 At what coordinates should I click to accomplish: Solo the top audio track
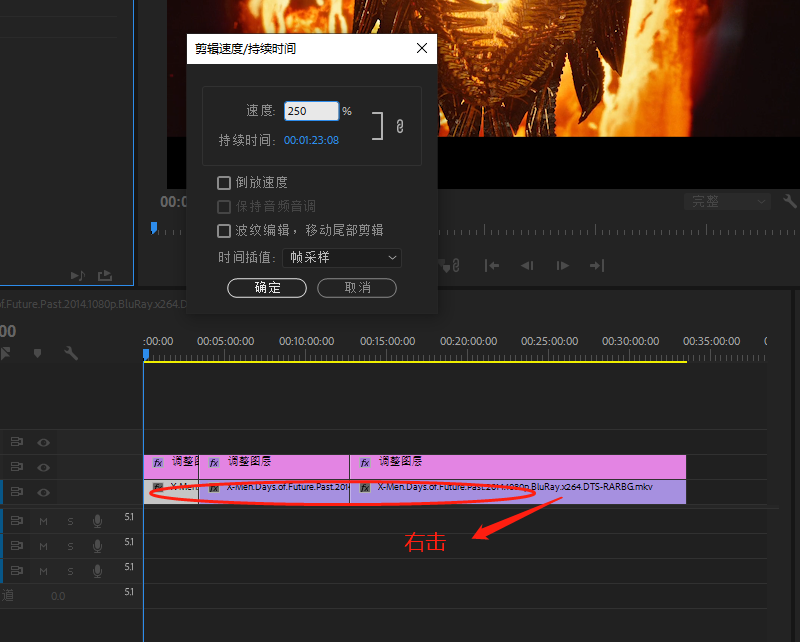70,522
